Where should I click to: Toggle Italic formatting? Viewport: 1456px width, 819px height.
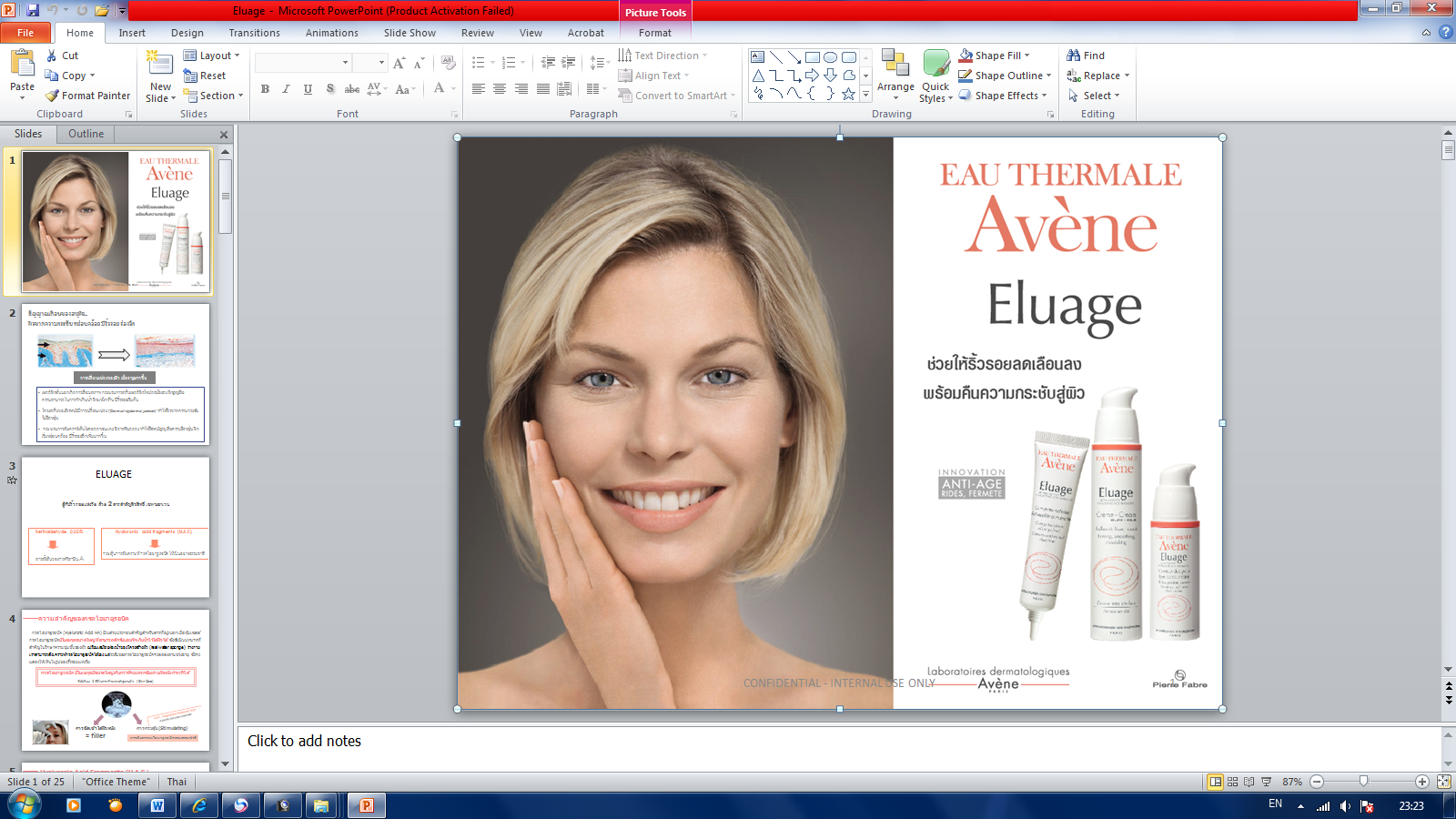pyautogui.click(x=286, y=88)
